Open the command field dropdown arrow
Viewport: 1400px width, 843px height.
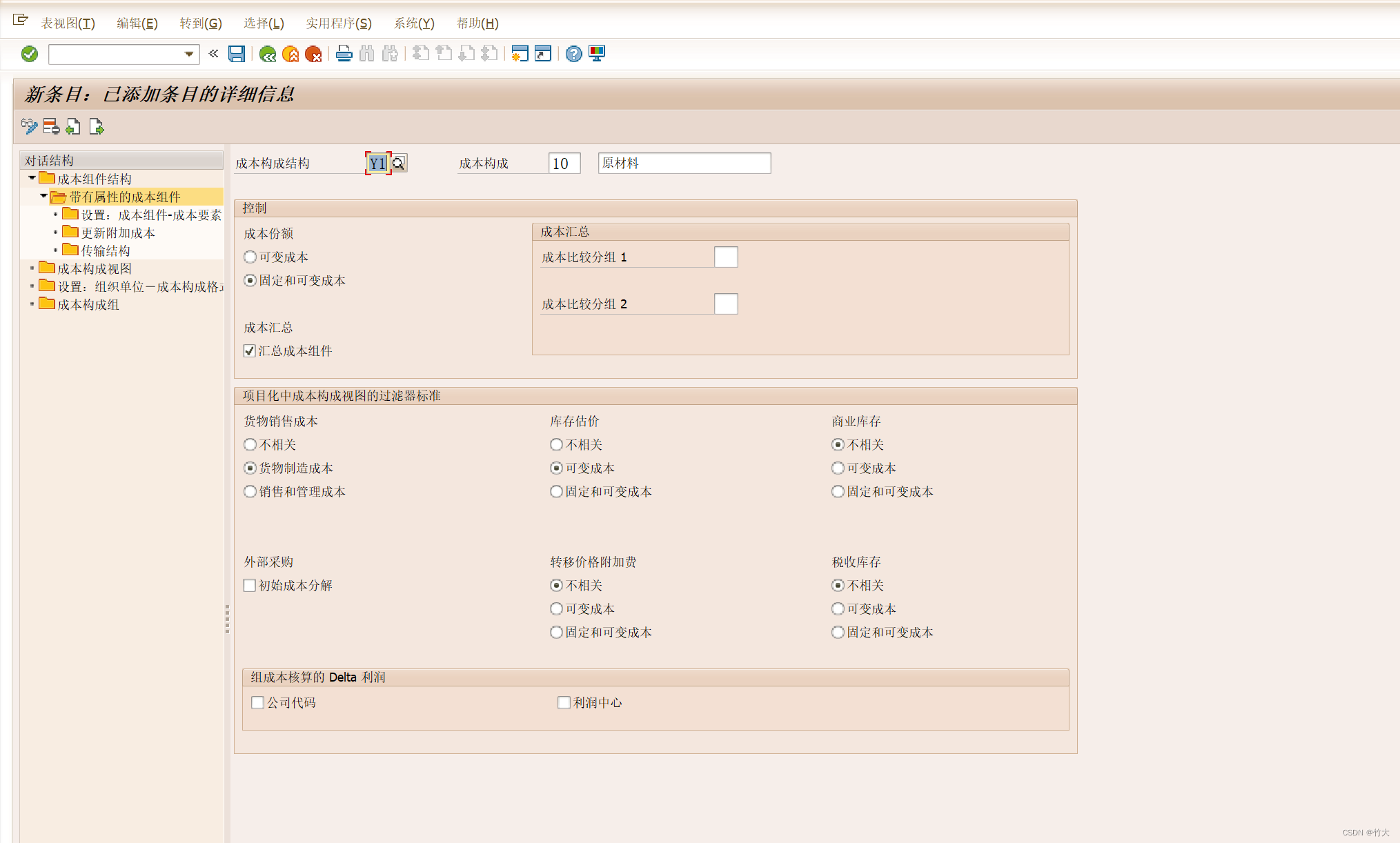click(x=189, y=54)
